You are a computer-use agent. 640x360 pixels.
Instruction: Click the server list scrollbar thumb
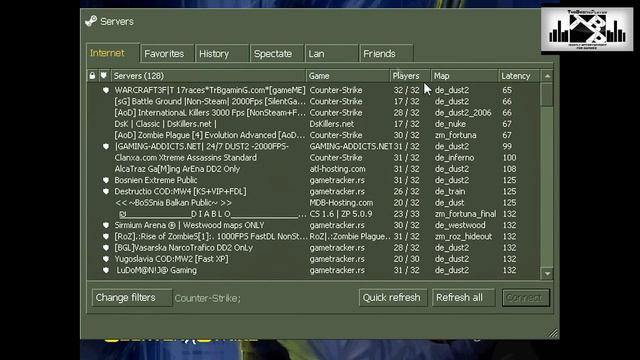tap(547, 94)
